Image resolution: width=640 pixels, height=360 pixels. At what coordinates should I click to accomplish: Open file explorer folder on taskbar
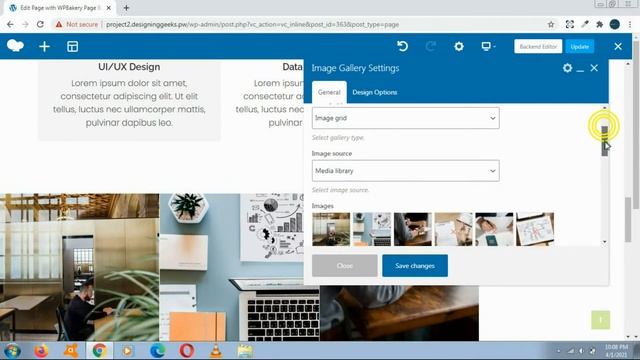click(x=245, y=351)
